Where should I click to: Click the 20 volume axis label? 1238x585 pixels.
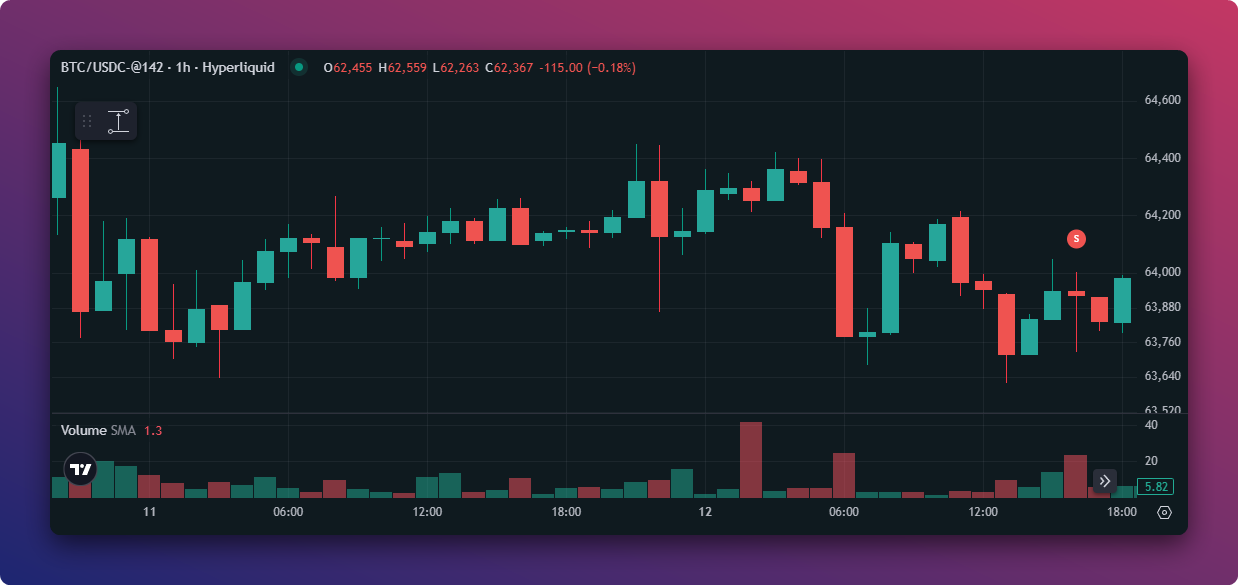click(x=1151, y=460)
